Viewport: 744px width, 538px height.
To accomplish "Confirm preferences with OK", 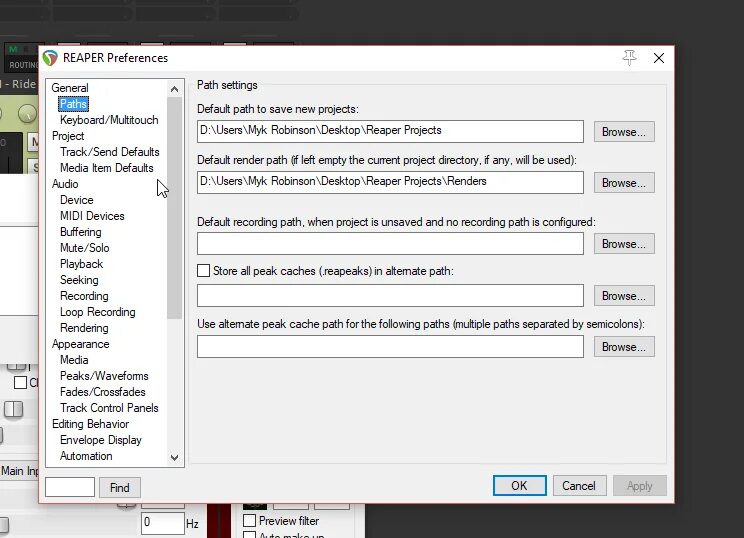I will pyautogui.click(x=520, y=486).
